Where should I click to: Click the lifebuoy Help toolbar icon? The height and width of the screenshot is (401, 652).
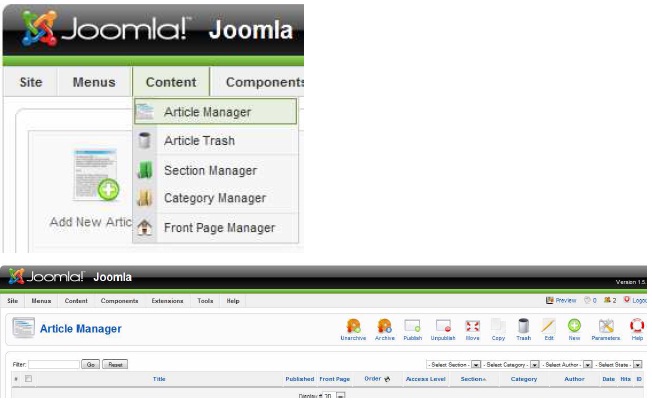pyautogui.click(x=637, y=326)
